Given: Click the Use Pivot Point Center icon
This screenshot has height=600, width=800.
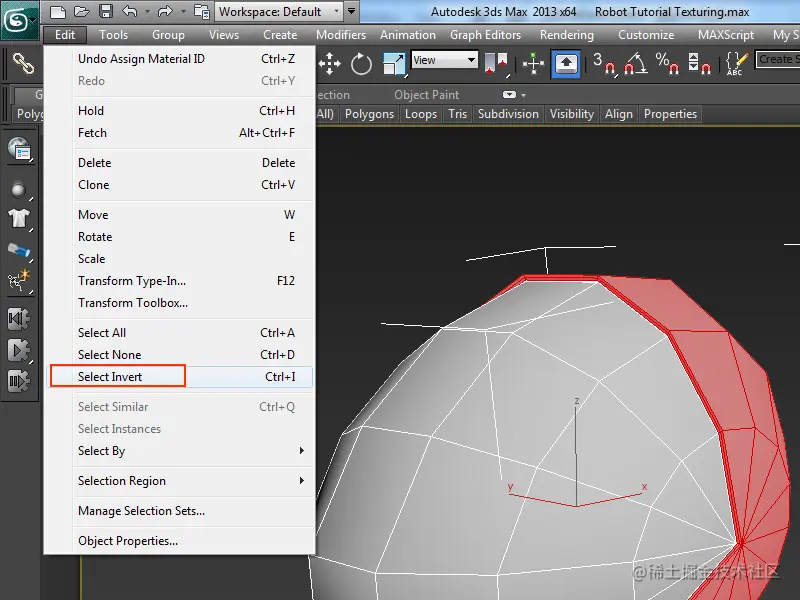Looking at the screenshot, I should pyautogui.click(x=496, y=64).
